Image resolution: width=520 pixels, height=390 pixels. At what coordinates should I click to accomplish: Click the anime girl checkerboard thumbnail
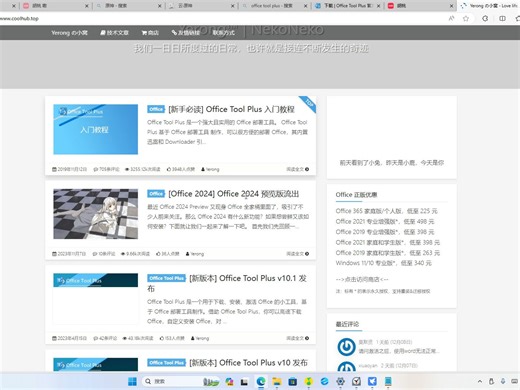click(96, 214)
